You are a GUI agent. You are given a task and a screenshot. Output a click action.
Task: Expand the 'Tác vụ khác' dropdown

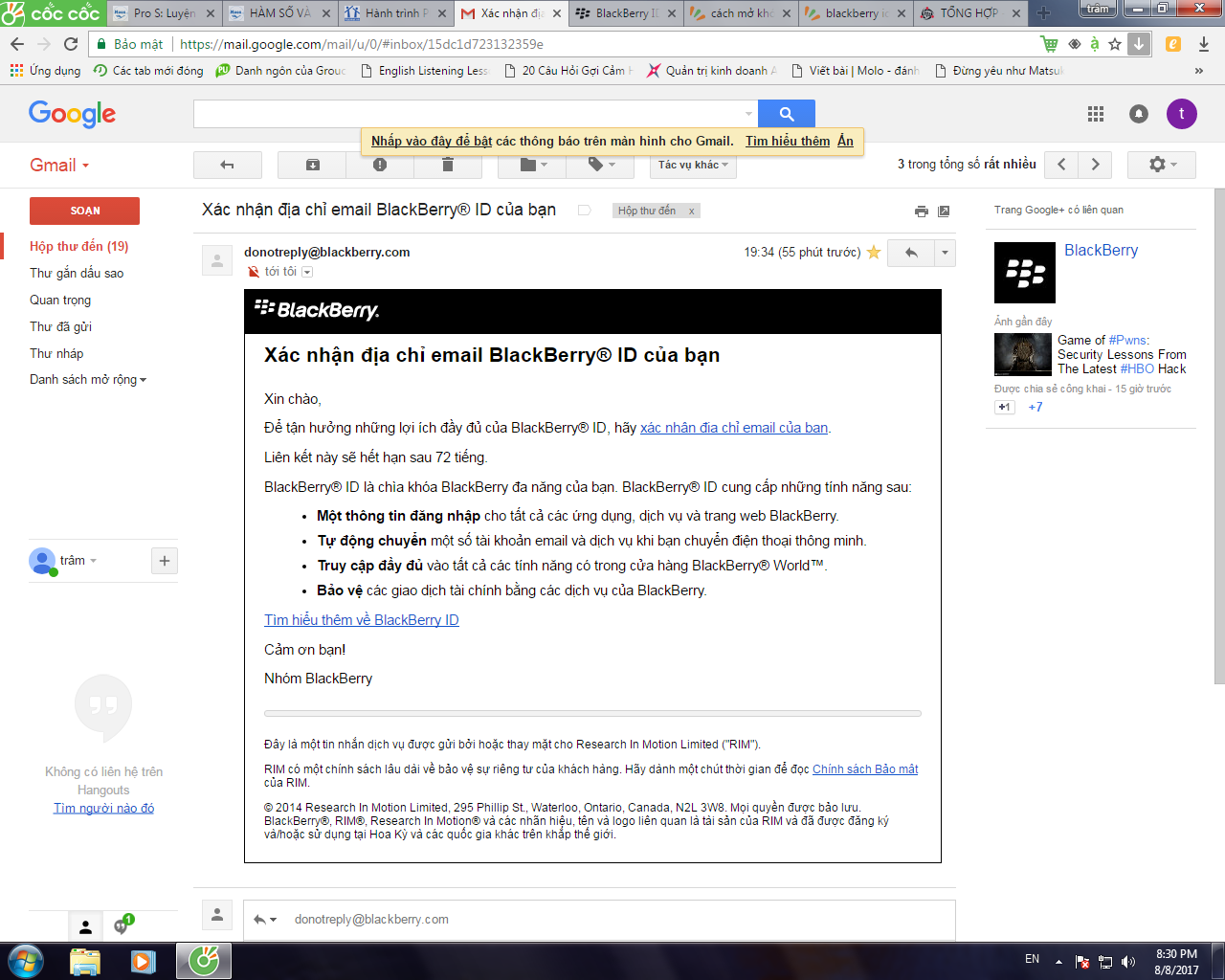point(694,165)
